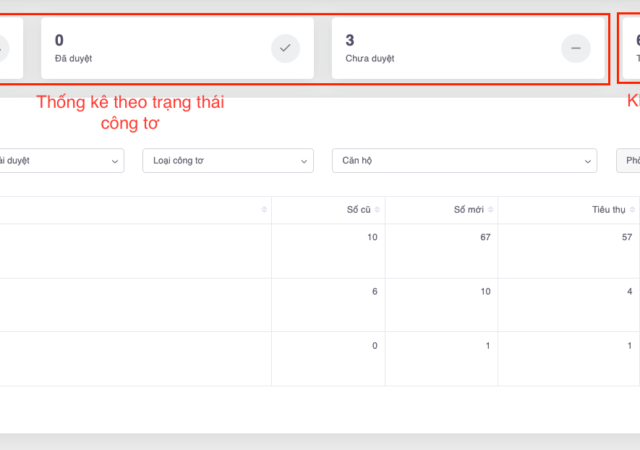This screenshot has height=450, width=640.
Task: Click the sort icon in the first wide column header
Action: click(264, 209)
